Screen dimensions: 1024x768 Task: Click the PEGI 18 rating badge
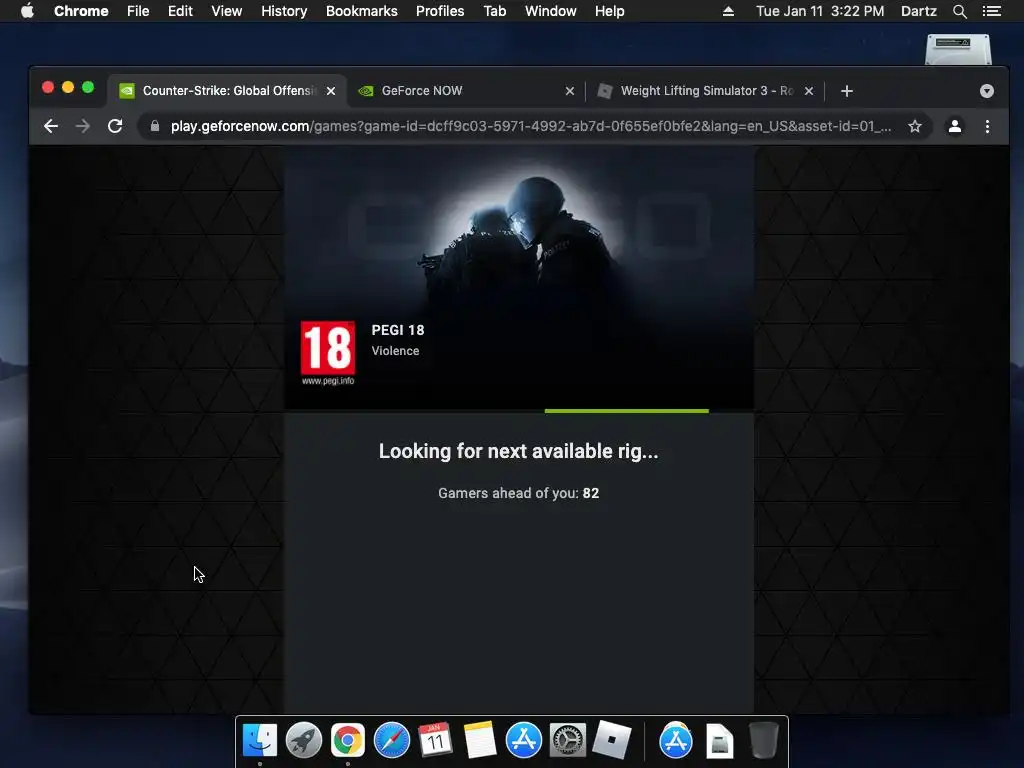(x=328, y=353)
